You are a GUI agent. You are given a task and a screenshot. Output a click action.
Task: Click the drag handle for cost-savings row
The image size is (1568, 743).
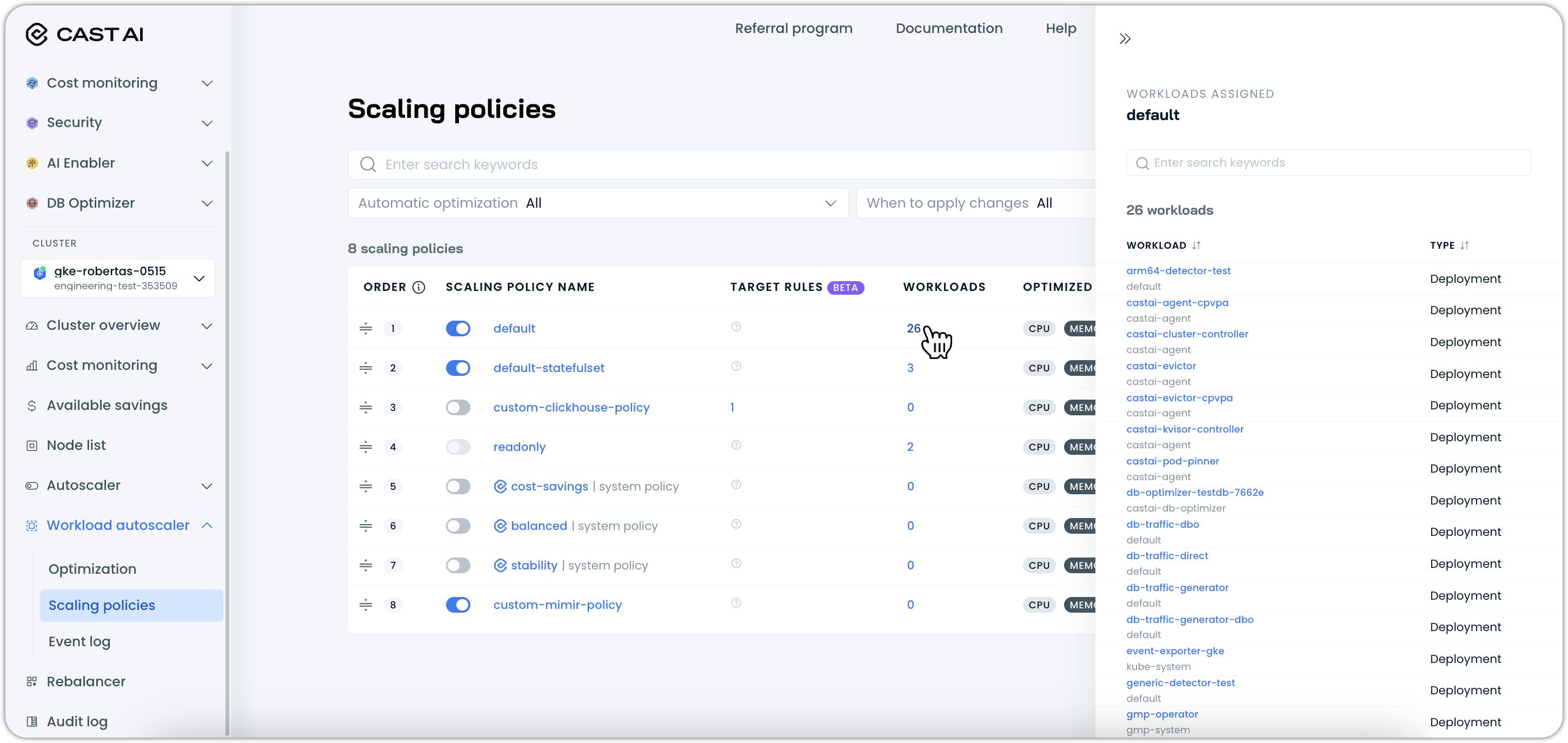coord(365,487)
